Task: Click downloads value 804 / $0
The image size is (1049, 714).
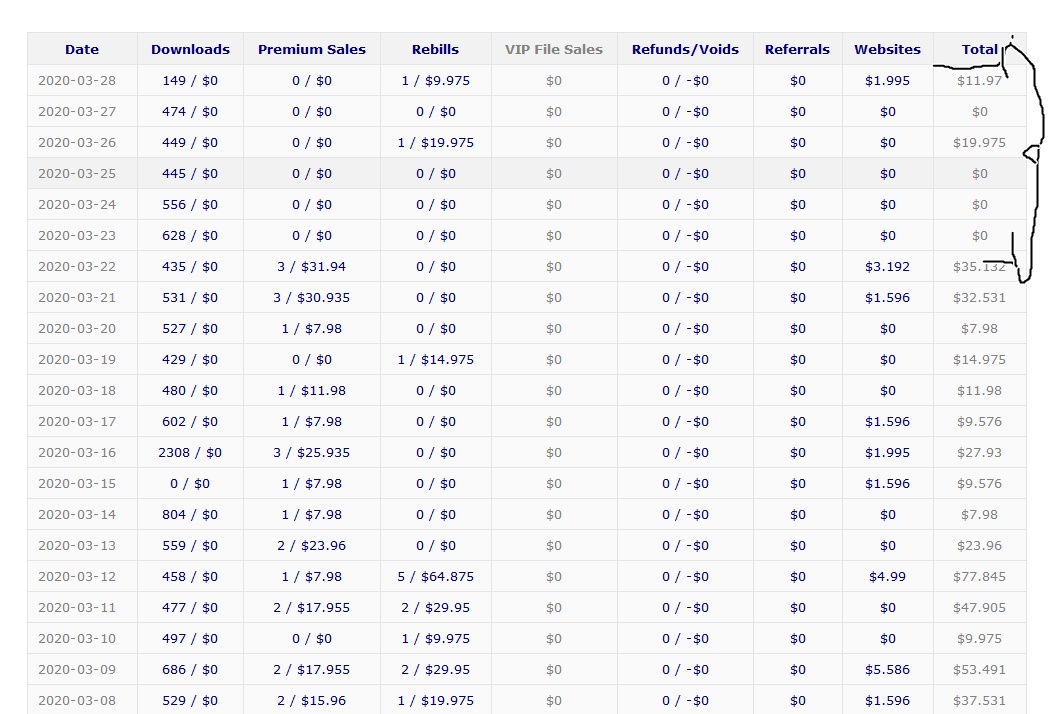Action: coord(190,515)
